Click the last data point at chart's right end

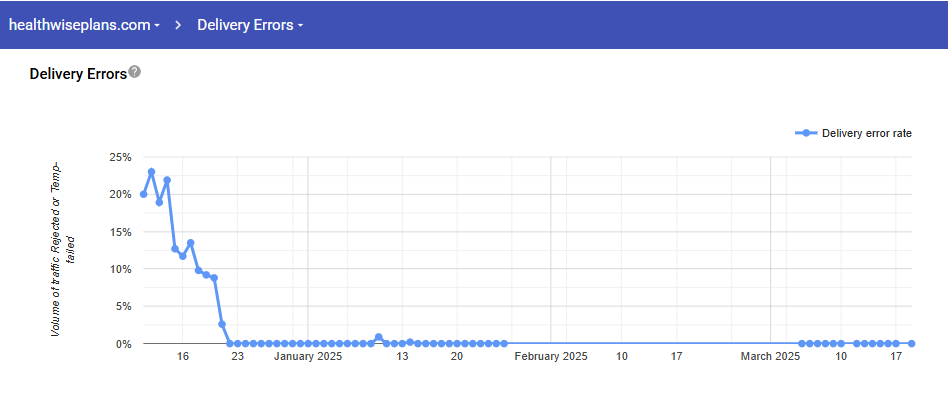(912, 343)
